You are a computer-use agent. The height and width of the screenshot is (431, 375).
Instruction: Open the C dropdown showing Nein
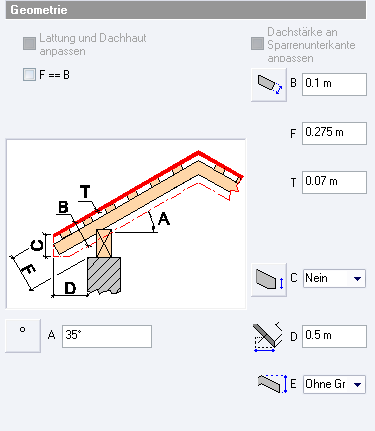tap(334, 278)
